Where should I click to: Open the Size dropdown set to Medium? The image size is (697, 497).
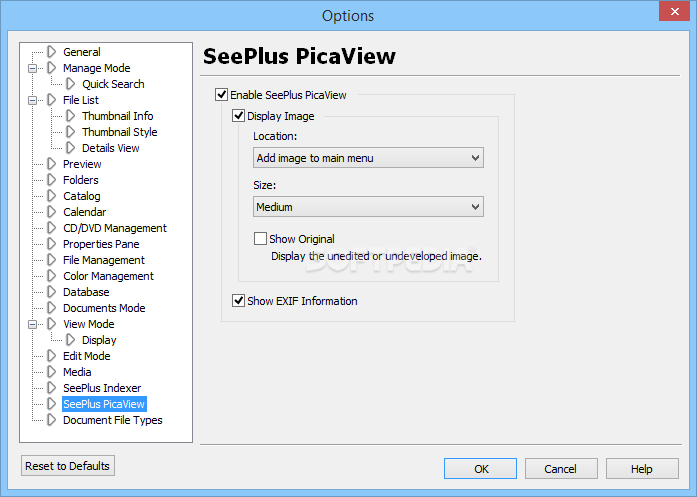368,207
